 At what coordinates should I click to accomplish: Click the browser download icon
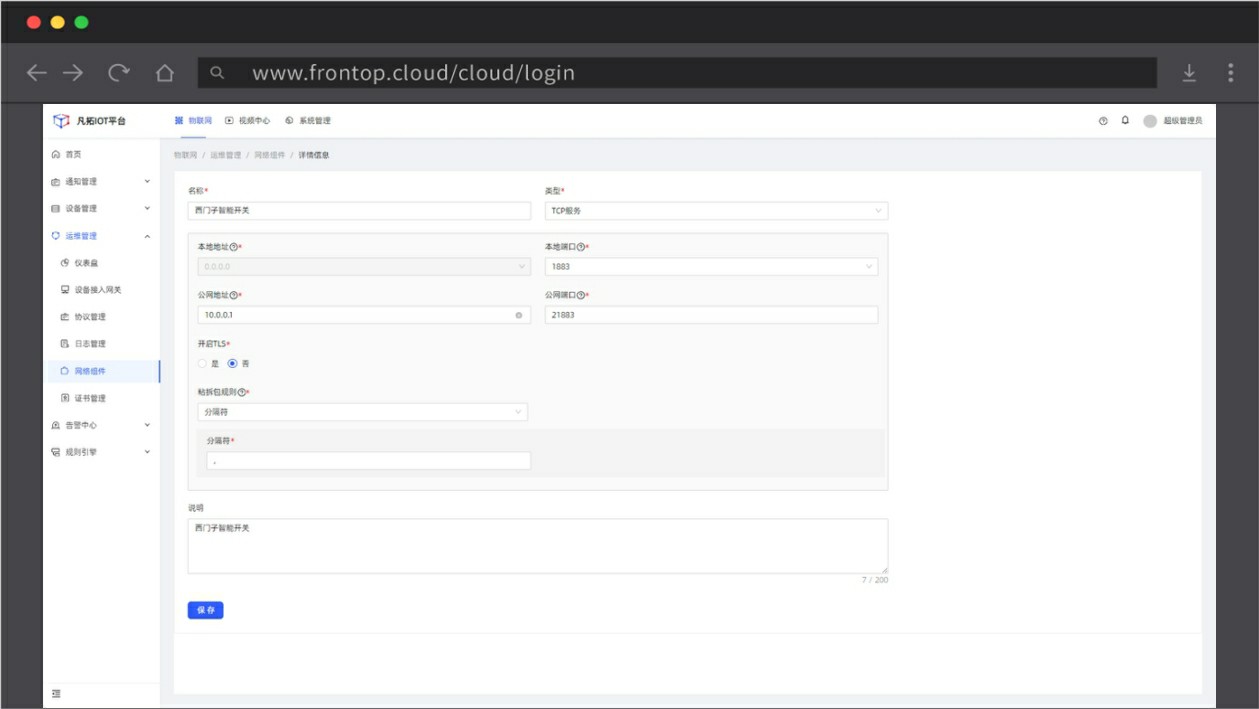pyautogui.click(x=1189, y=73)
